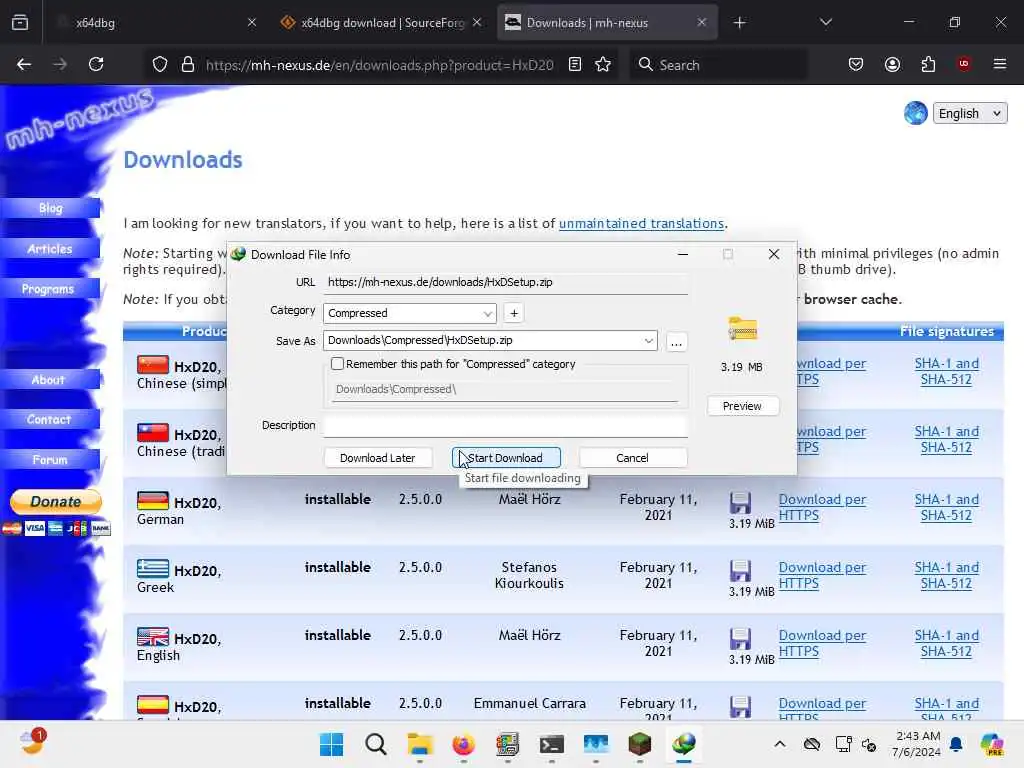Click the UK flag icon for HxD20 English

[153, 637]
